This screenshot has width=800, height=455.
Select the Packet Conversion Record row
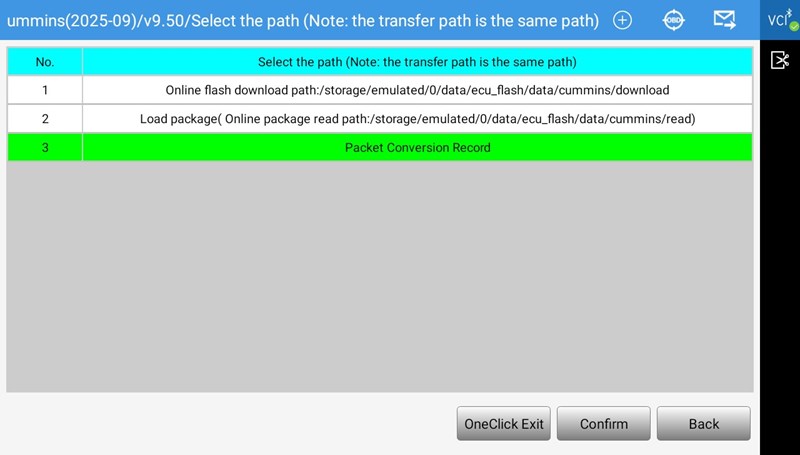coord(417,148)
